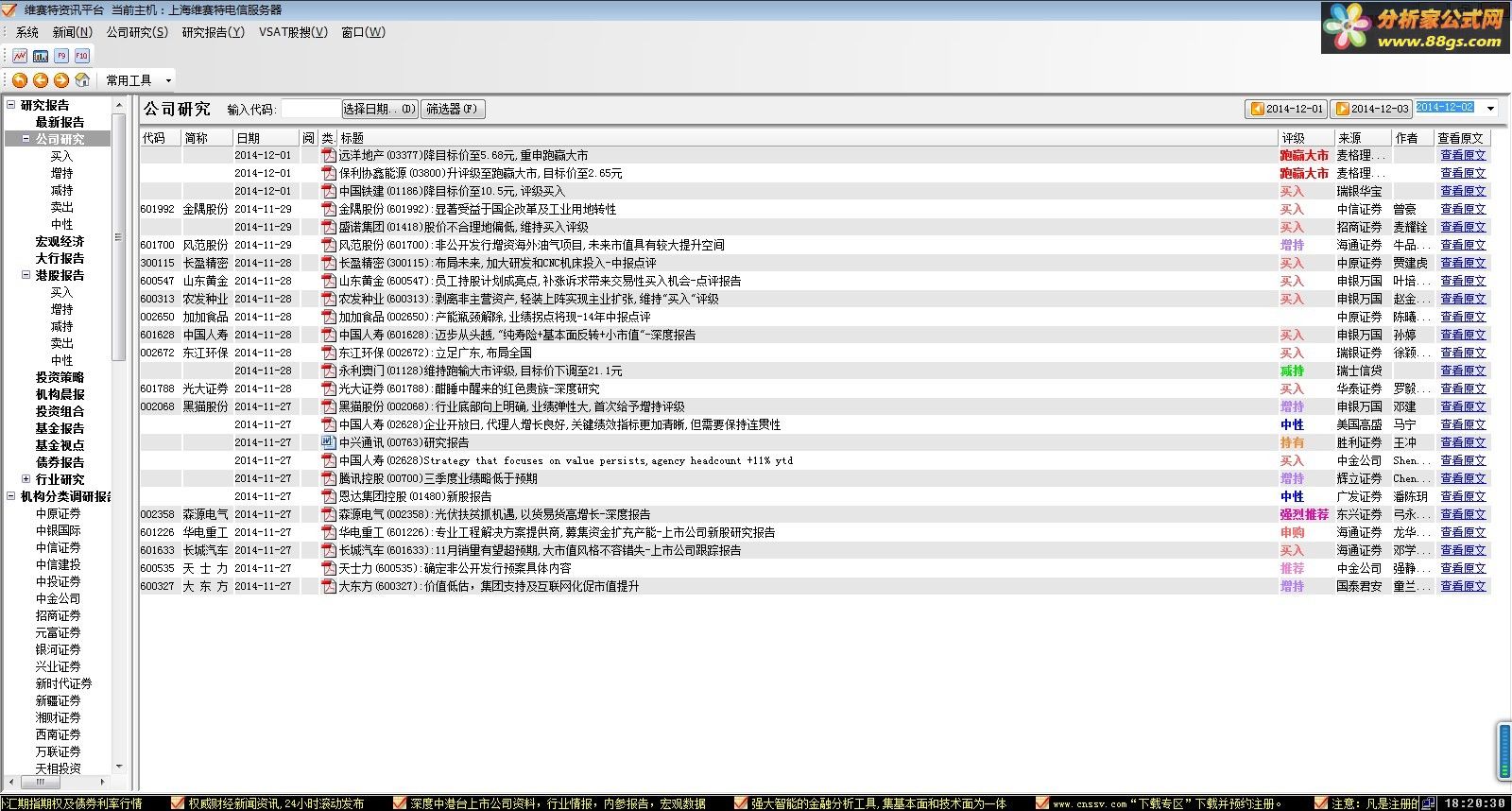The height and width of the screenshot is (811, 1512).
Task: Click PDF icon for 森源电气(002358) report
Action: tap(329, 514)
